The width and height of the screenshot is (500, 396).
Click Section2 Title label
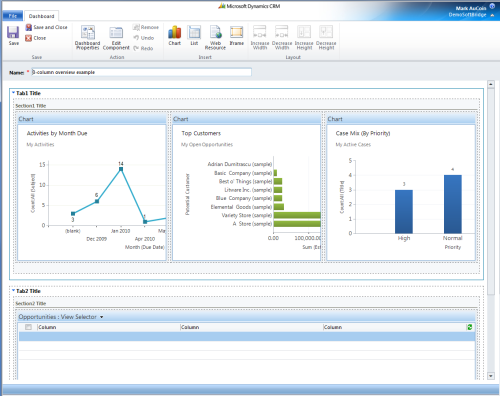tap(31, 303)
